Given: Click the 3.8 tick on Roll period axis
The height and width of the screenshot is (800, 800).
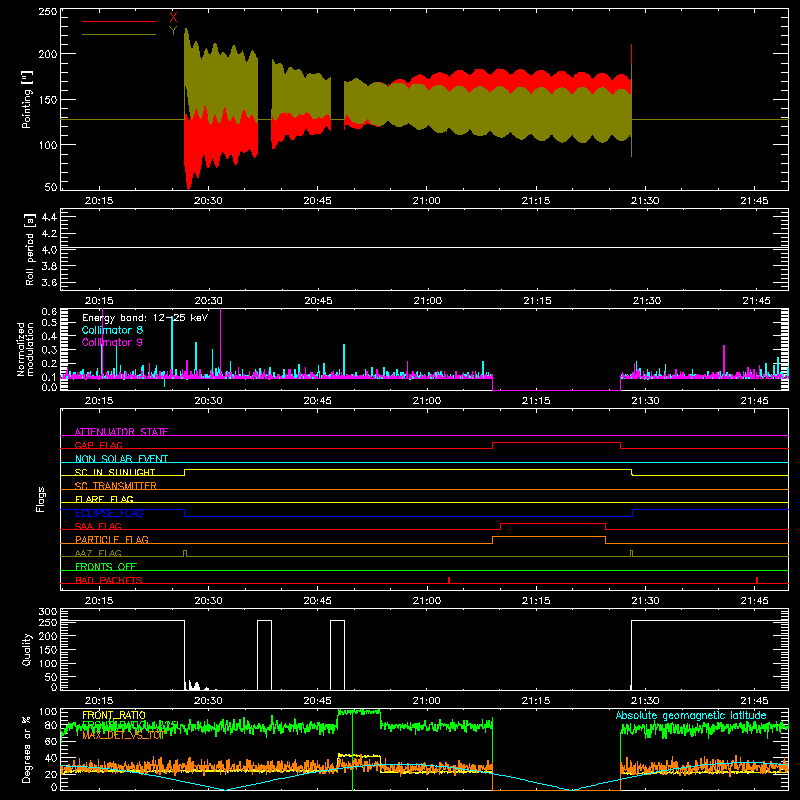Looking at the screenshot, I should pyautogui.click(x=49, y=266).
